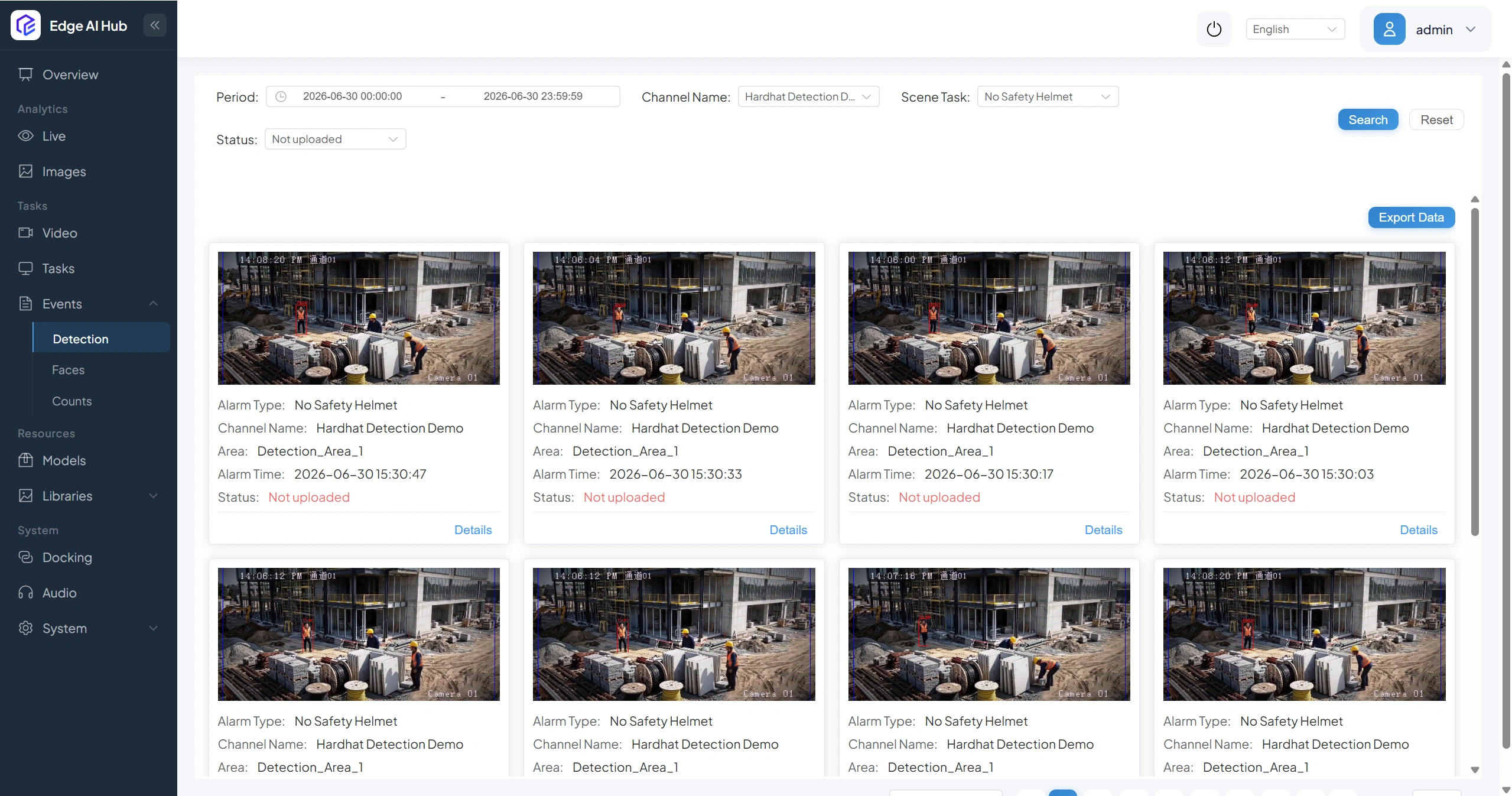
Task: Click the admin user avatar icon
Action: pos(1389,29)
